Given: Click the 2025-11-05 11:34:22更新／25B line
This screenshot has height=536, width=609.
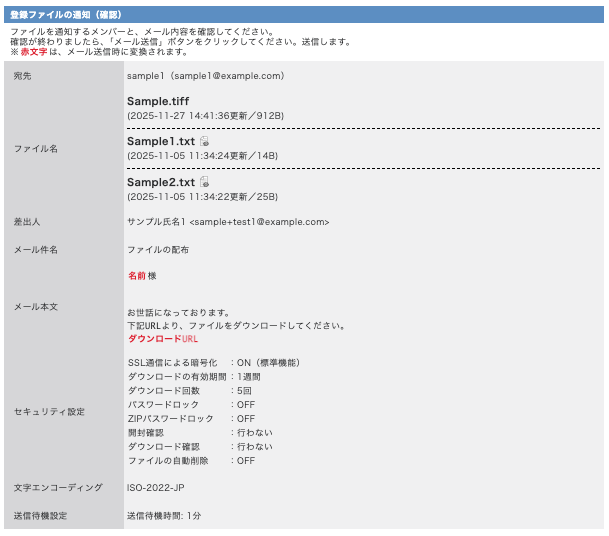Looking at the screenshot, I should click(x=202, y=197).
